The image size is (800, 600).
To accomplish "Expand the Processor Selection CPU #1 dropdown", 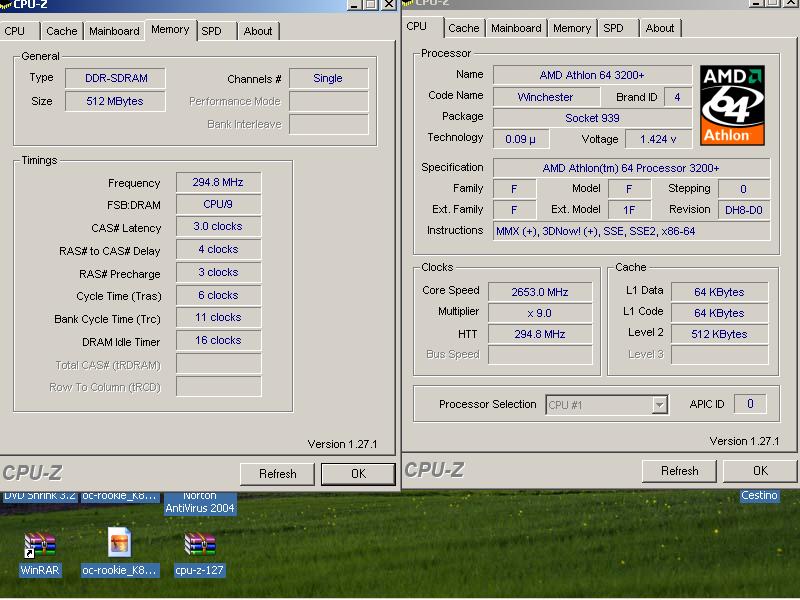I will pos(659,405).
